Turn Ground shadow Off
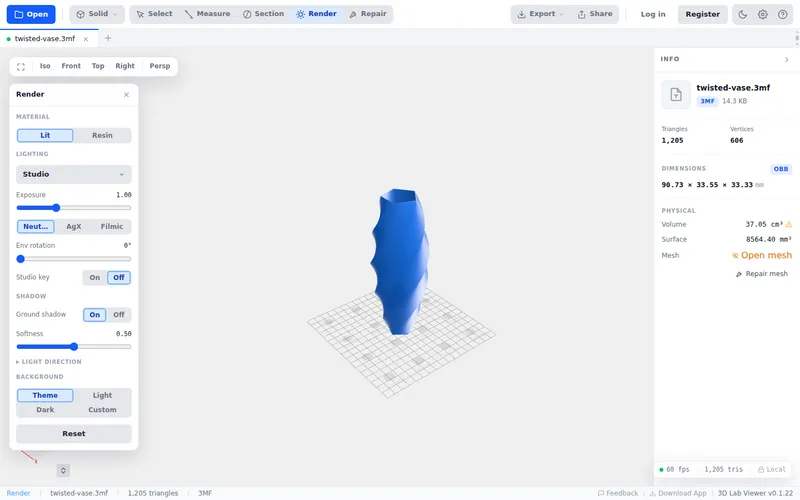 click(x=119, y=315)
